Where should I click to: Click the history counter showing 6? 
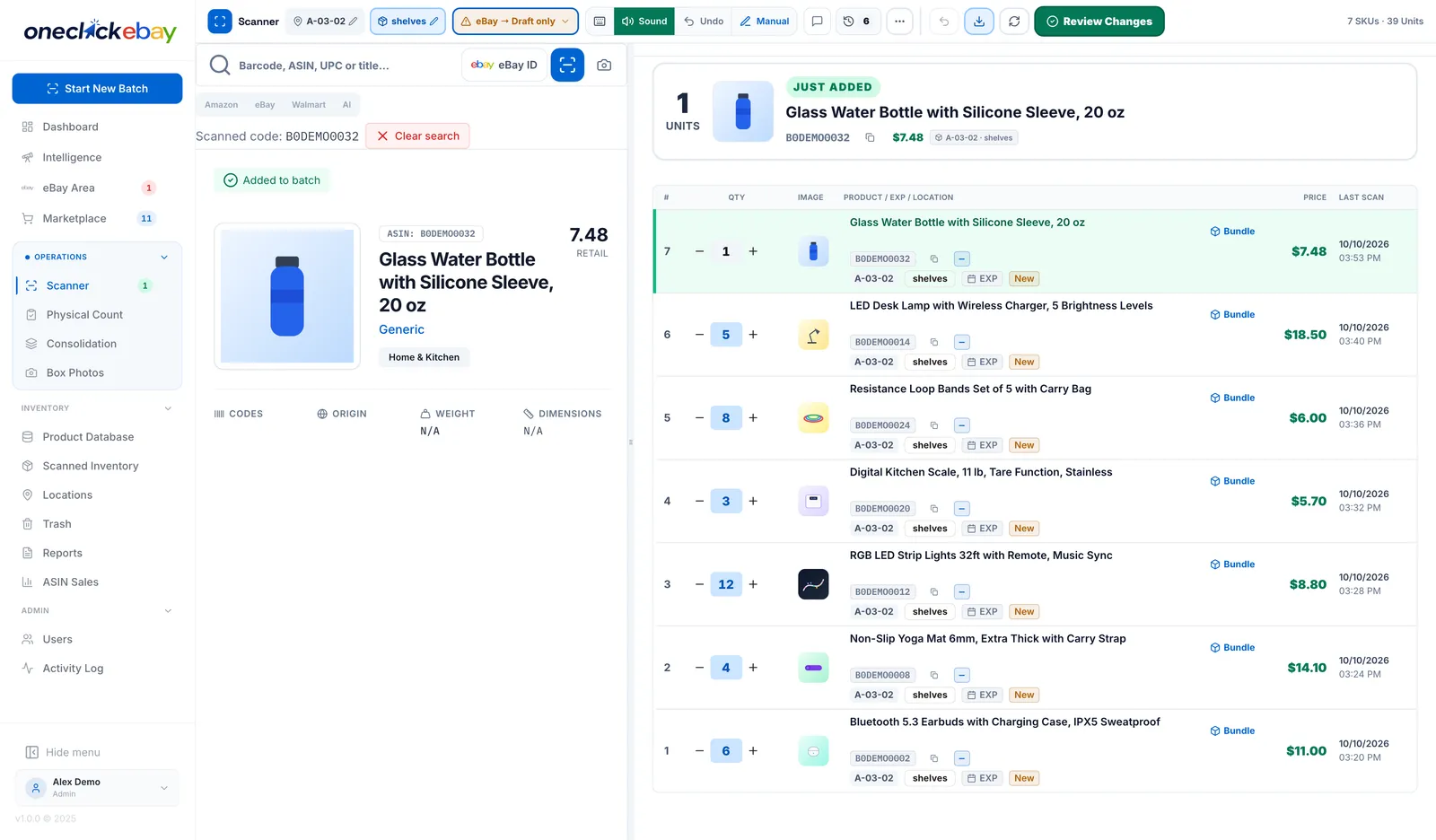click(858, 22)
